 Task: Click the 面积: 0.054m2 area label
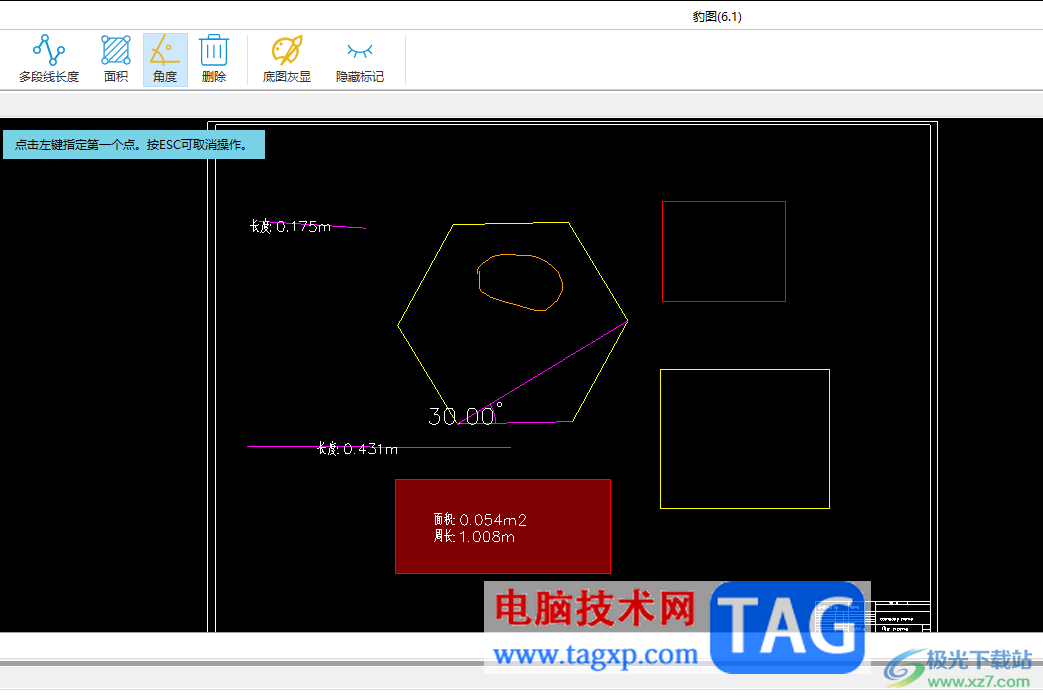(x=480, y=519)
